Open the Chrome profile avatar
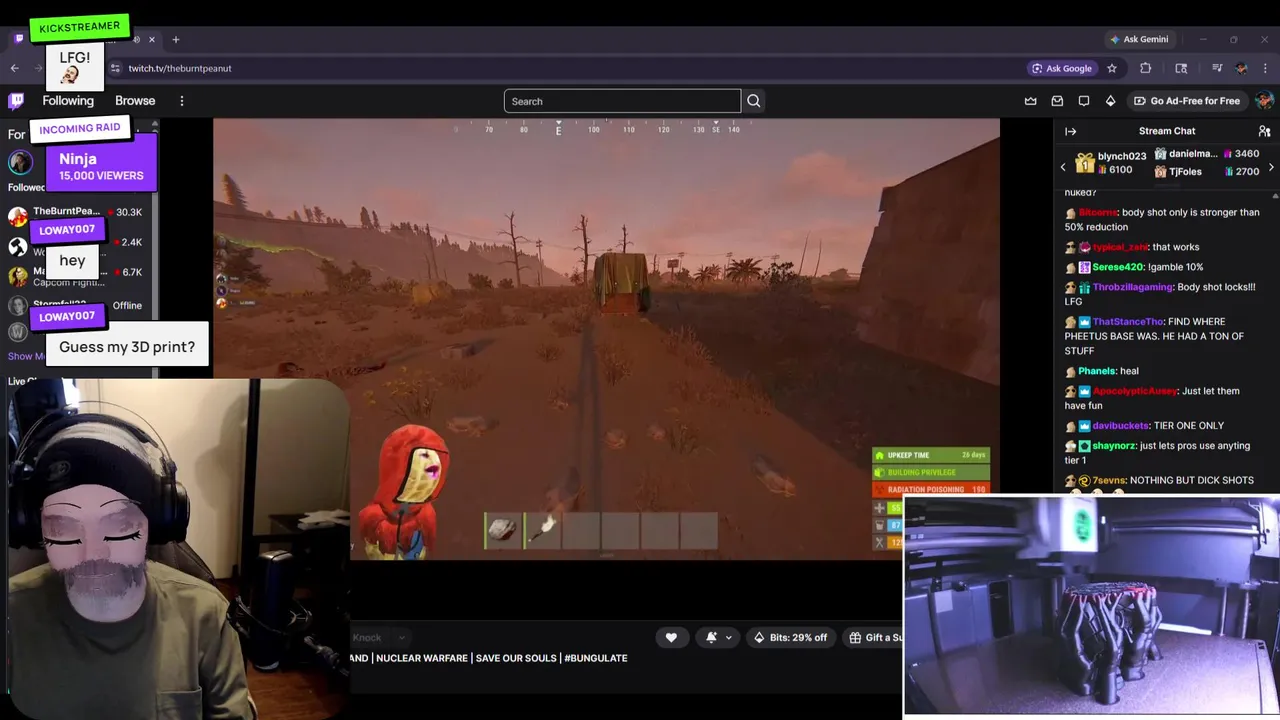The image size is (1280, 720). pos(1241,68)
